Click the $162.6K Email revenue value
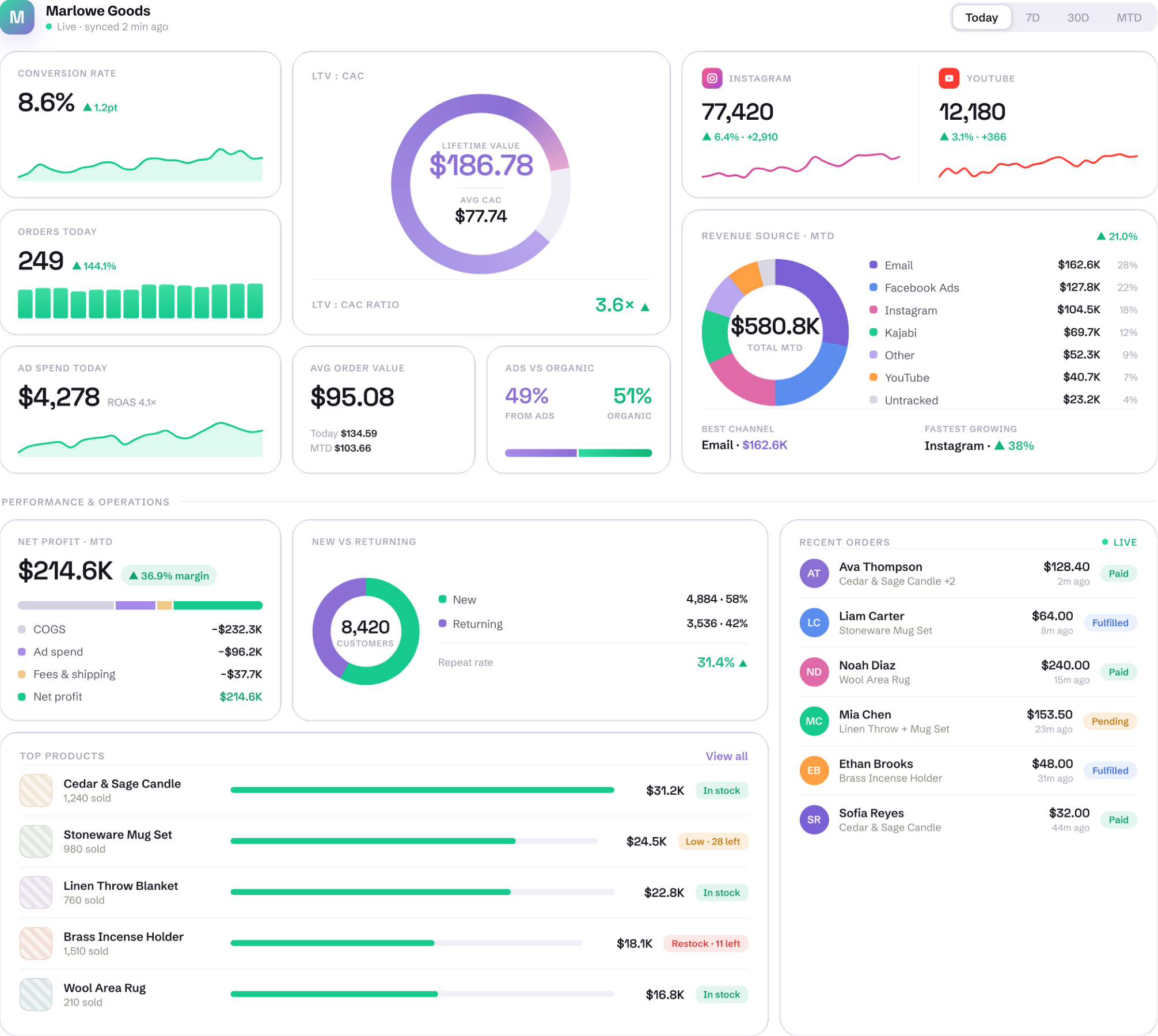The width and height of the screenshot is (1158, 1036). click(1079, 265)
